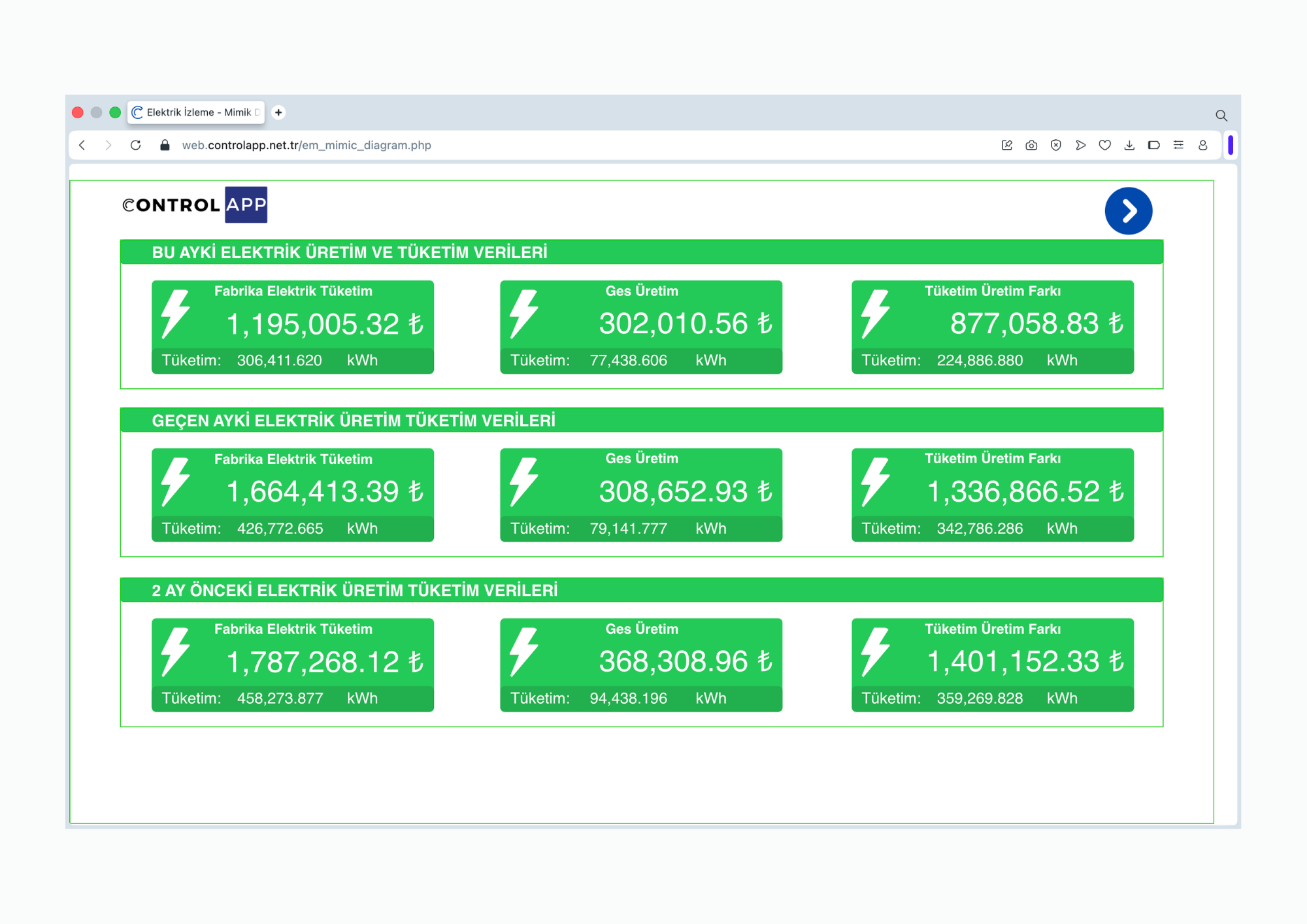Open a new tab with the plus button

[x=278, y=112]
